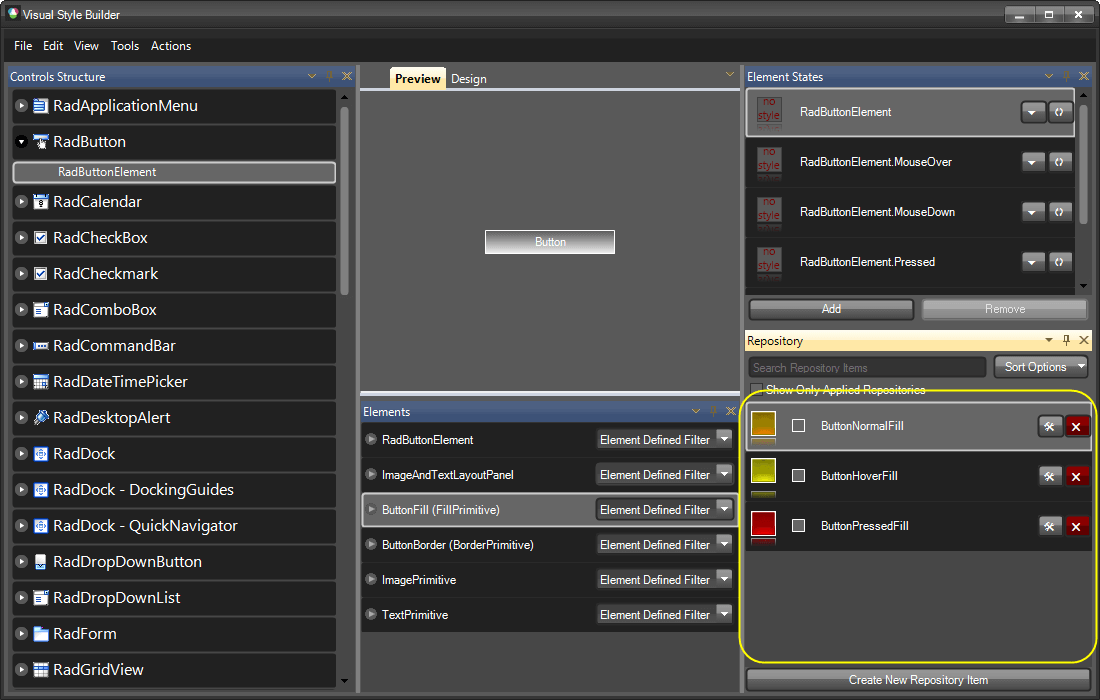Pin the Element States panel

click(x=1064, y=76)
